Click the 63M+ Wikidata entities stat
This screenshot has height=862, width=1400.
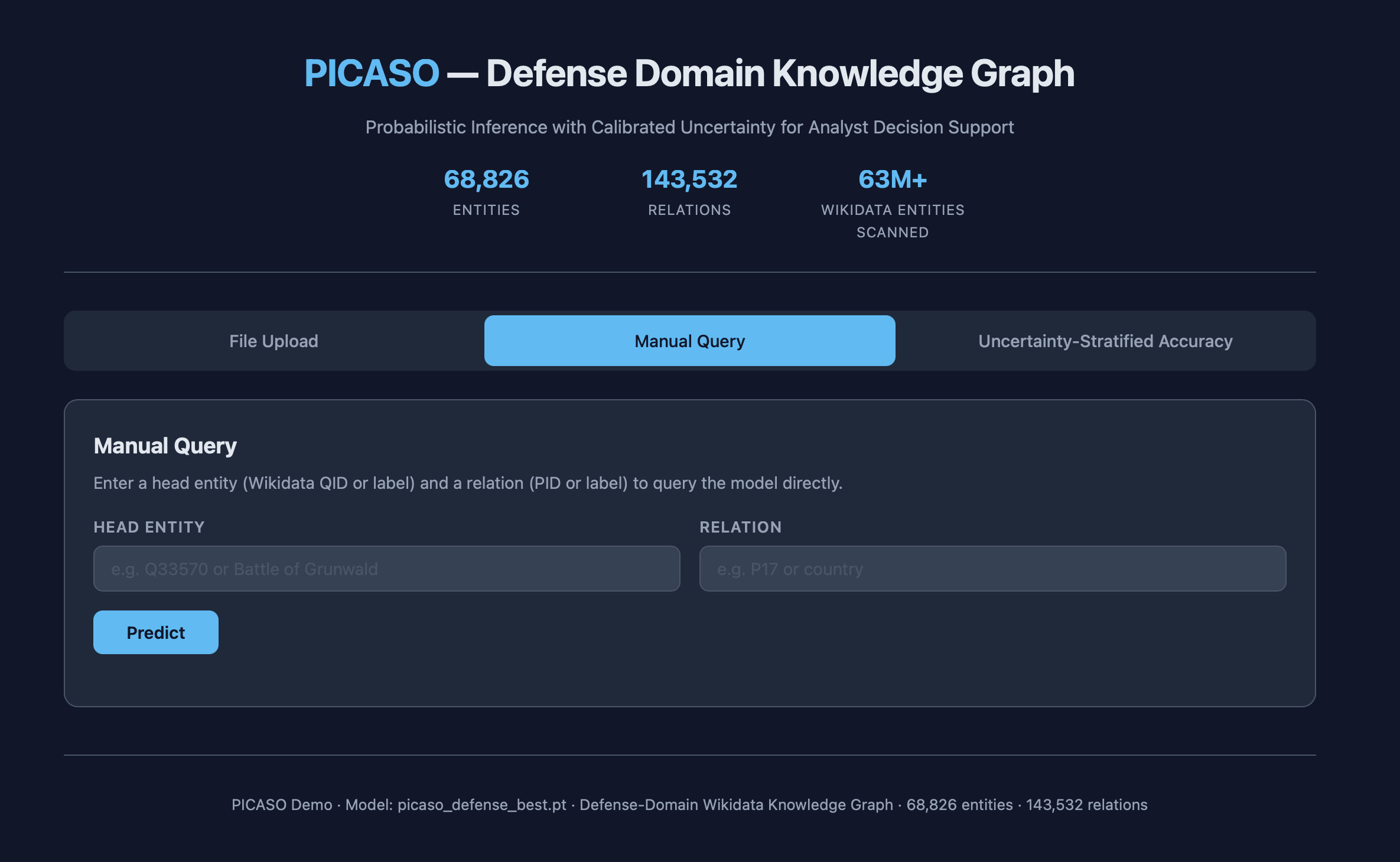(893, 179)
